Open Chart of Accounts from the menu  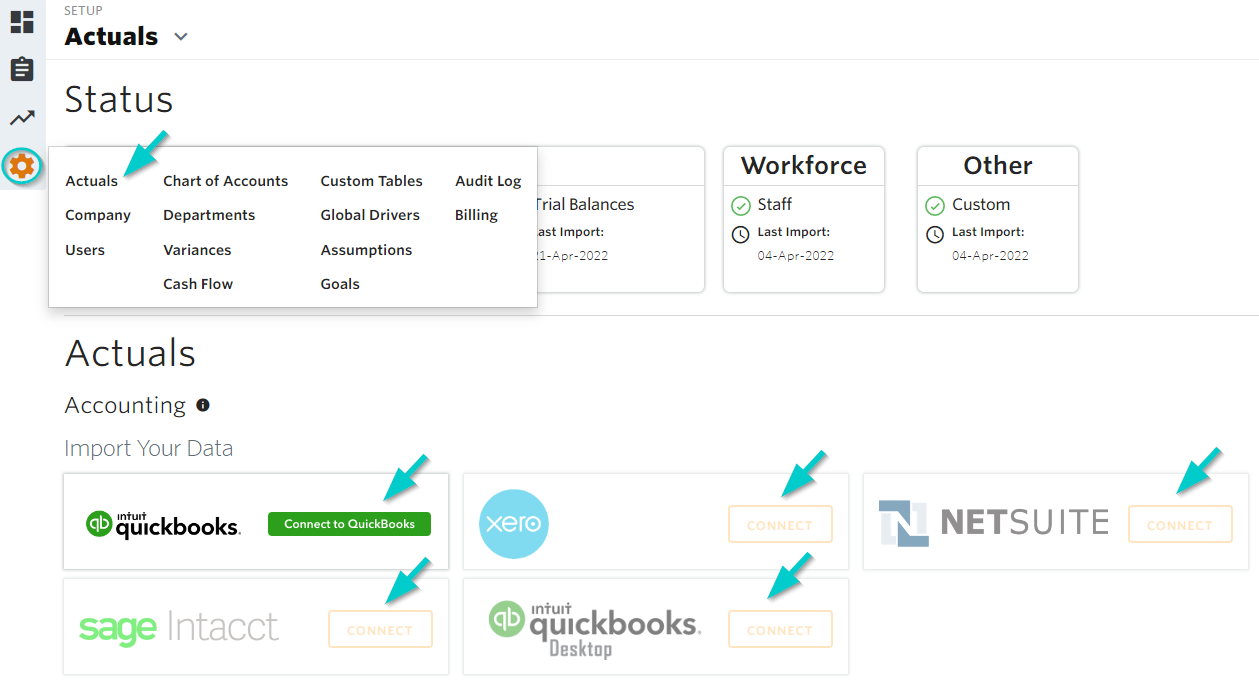[226, 181]
